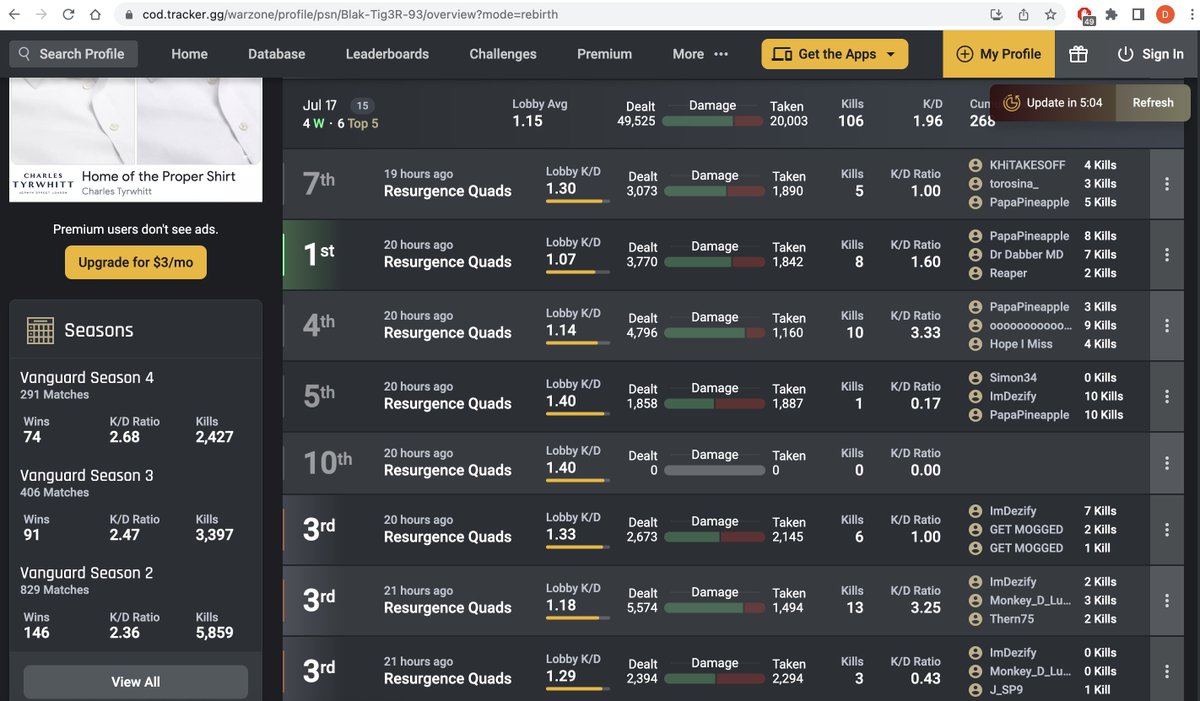This screenshot has width=1200, height=701.
Task: Click avatar icon next to Dr Dabber MD
Action: pos(975,255)
